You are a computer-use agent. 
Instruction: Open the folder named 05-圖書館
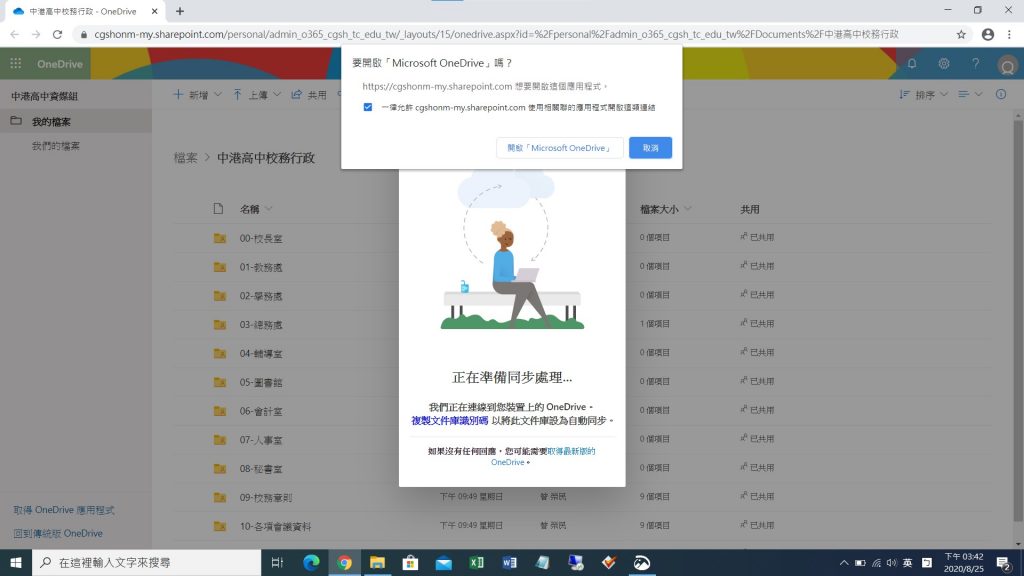pyautogui.click(x=261, y=382)
